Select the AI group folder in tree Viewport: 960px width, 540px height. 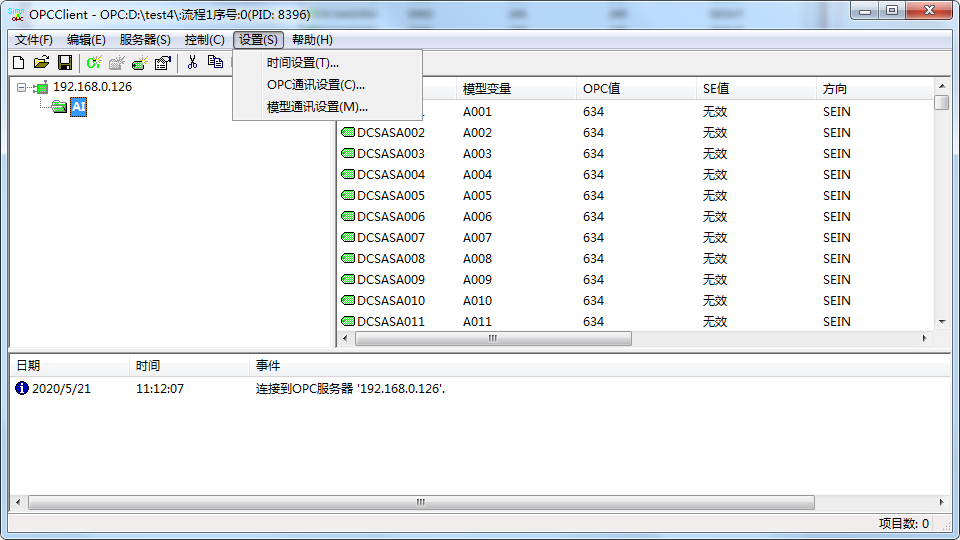[78, 107]
